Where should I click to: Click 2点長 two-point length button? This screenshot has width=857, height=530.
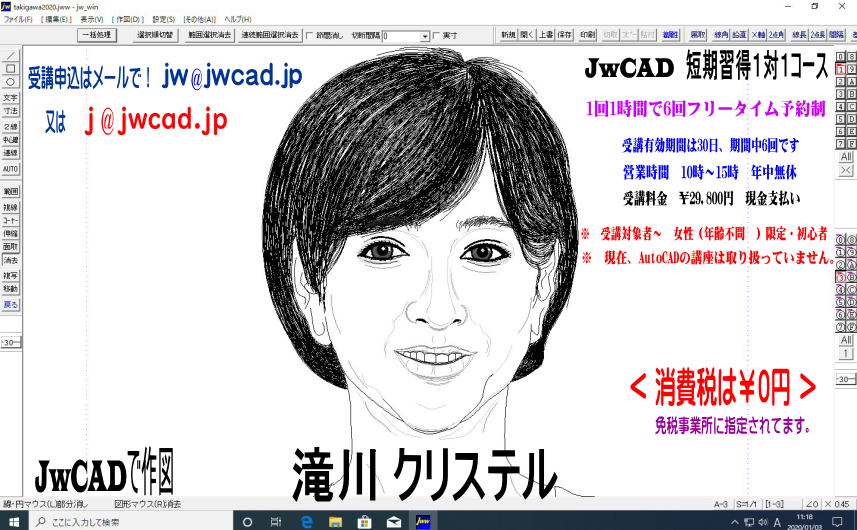click(x=818, y=34)
